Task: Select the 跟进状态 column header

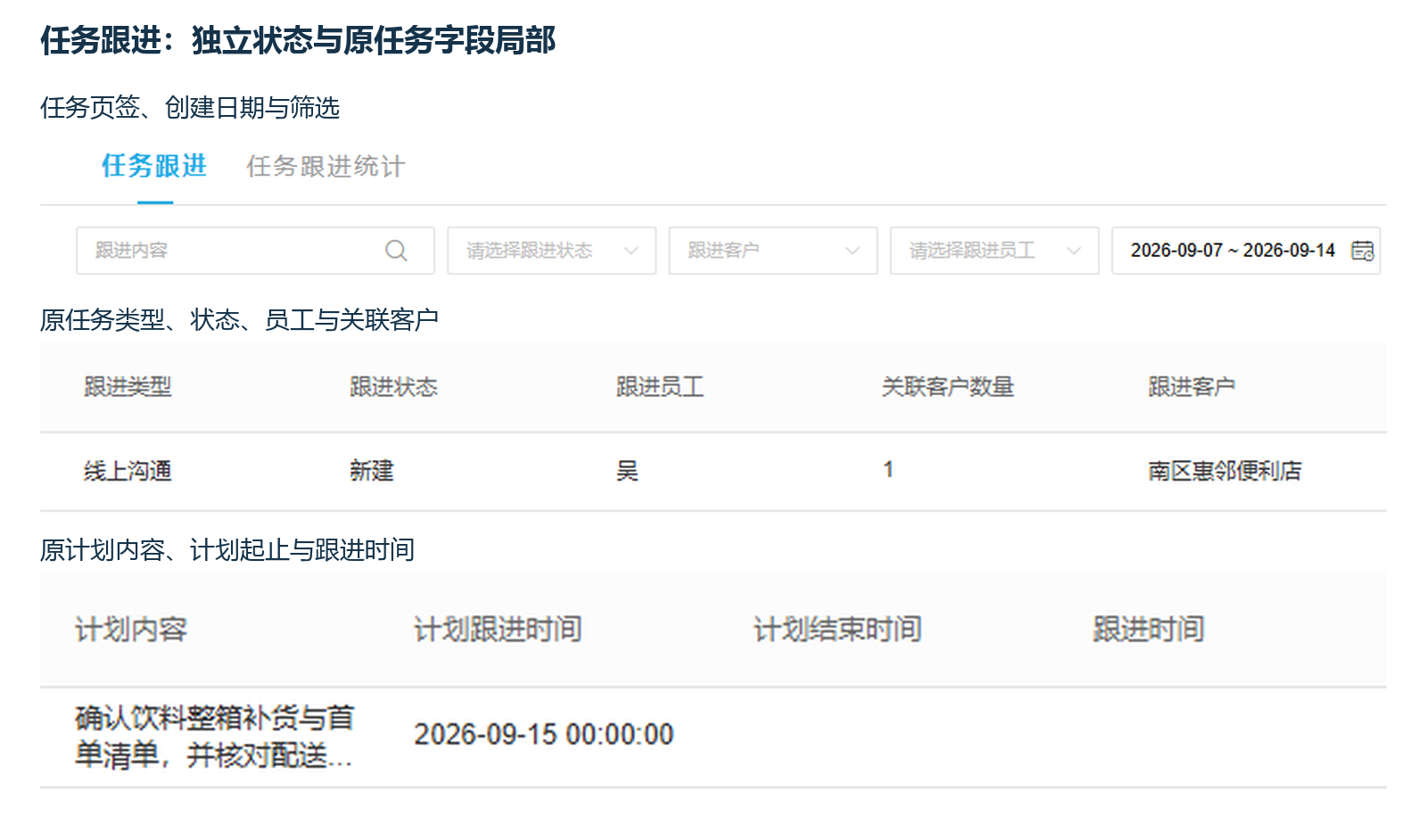Action: point(393,387)
